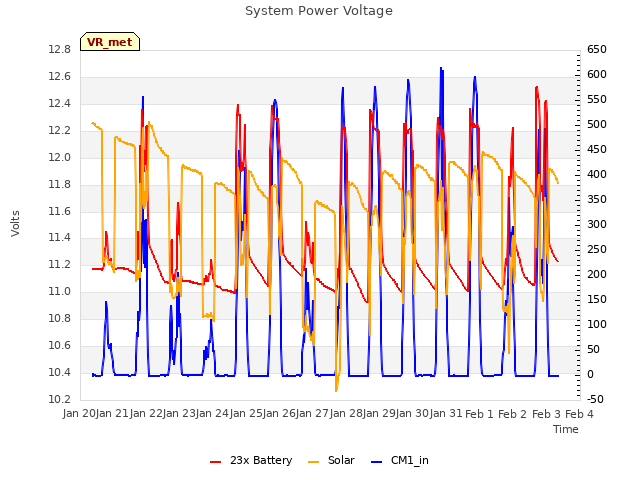Click the 650 right axis value
The image size is (640, 480).
click(x=597, y=50)
